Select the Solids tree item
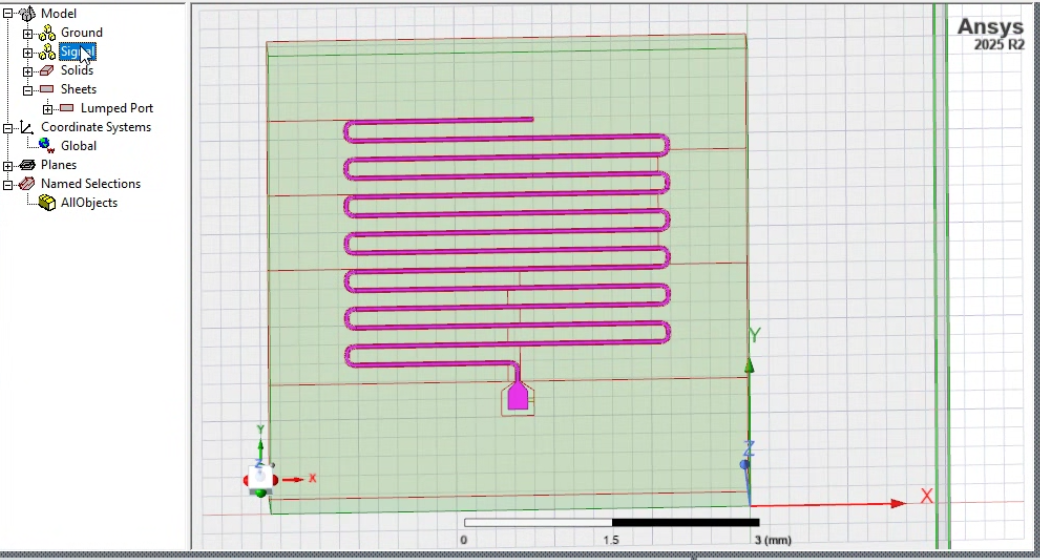 77,70
